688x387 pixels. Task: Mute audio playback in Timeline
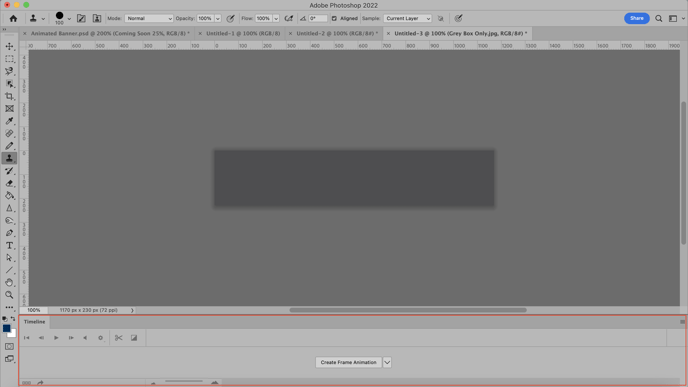click(x=85, y=338)
